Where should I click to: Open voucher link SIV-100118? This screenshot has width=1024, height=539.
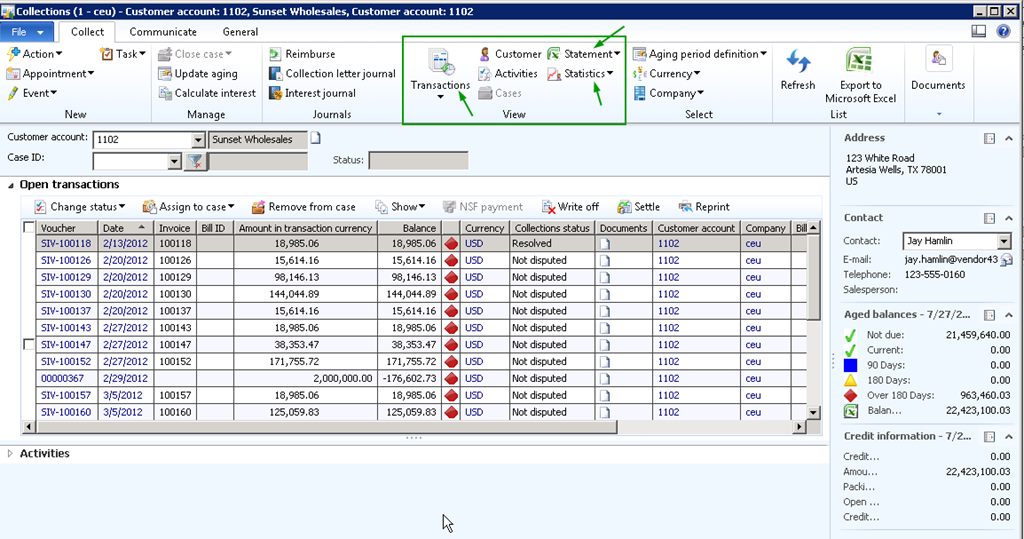(x=66, y=243)
